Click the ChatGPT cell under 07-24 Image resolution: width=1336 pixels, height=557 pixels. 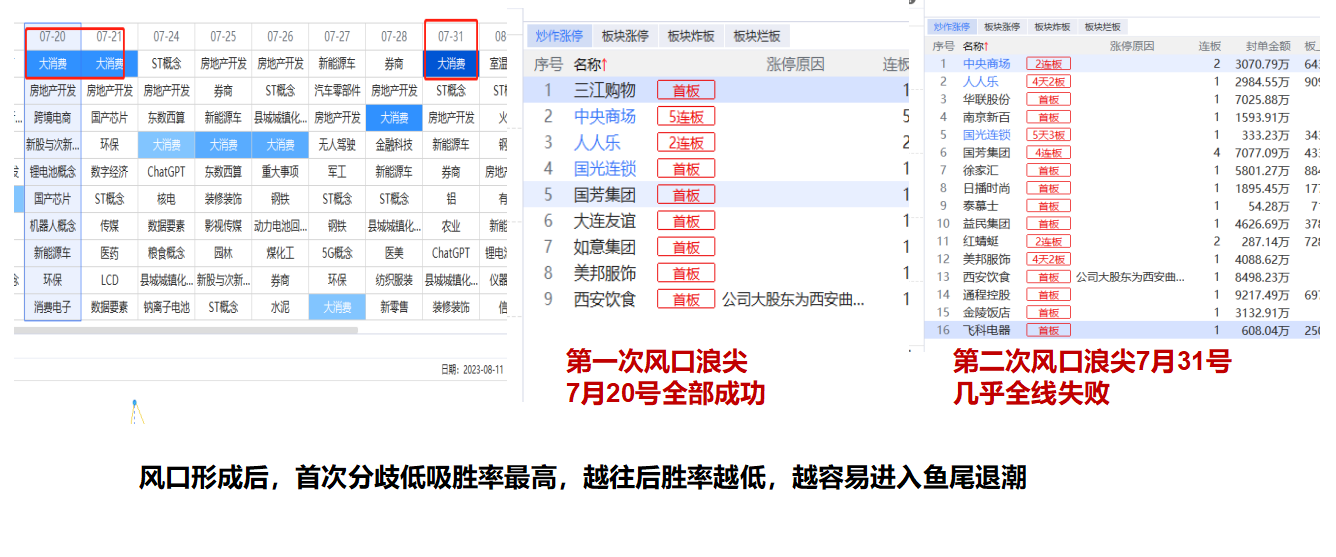tap(167, 172)
